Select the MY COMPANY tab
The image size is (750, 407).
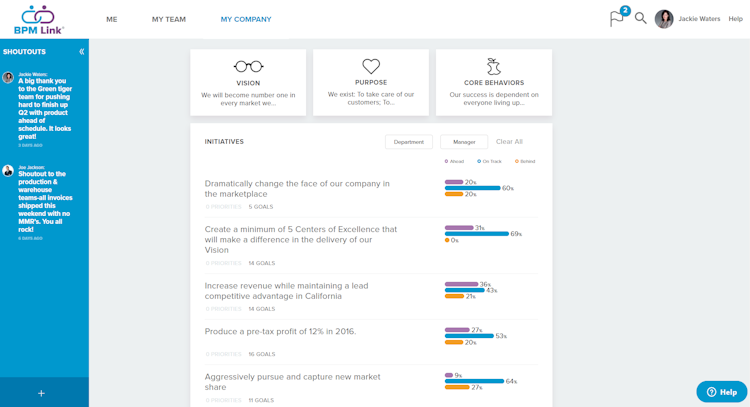click(x=246, y=19)
